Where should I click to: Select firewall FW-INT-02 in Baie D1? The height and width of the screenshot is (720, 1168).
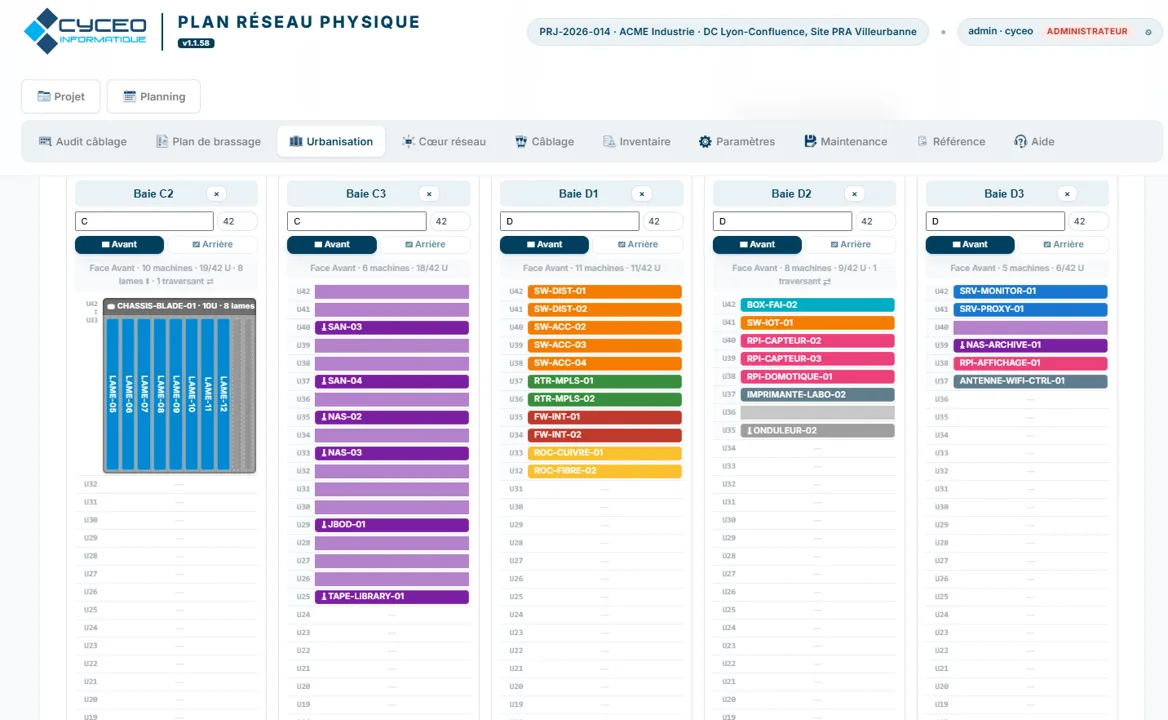tap(605, 435)
